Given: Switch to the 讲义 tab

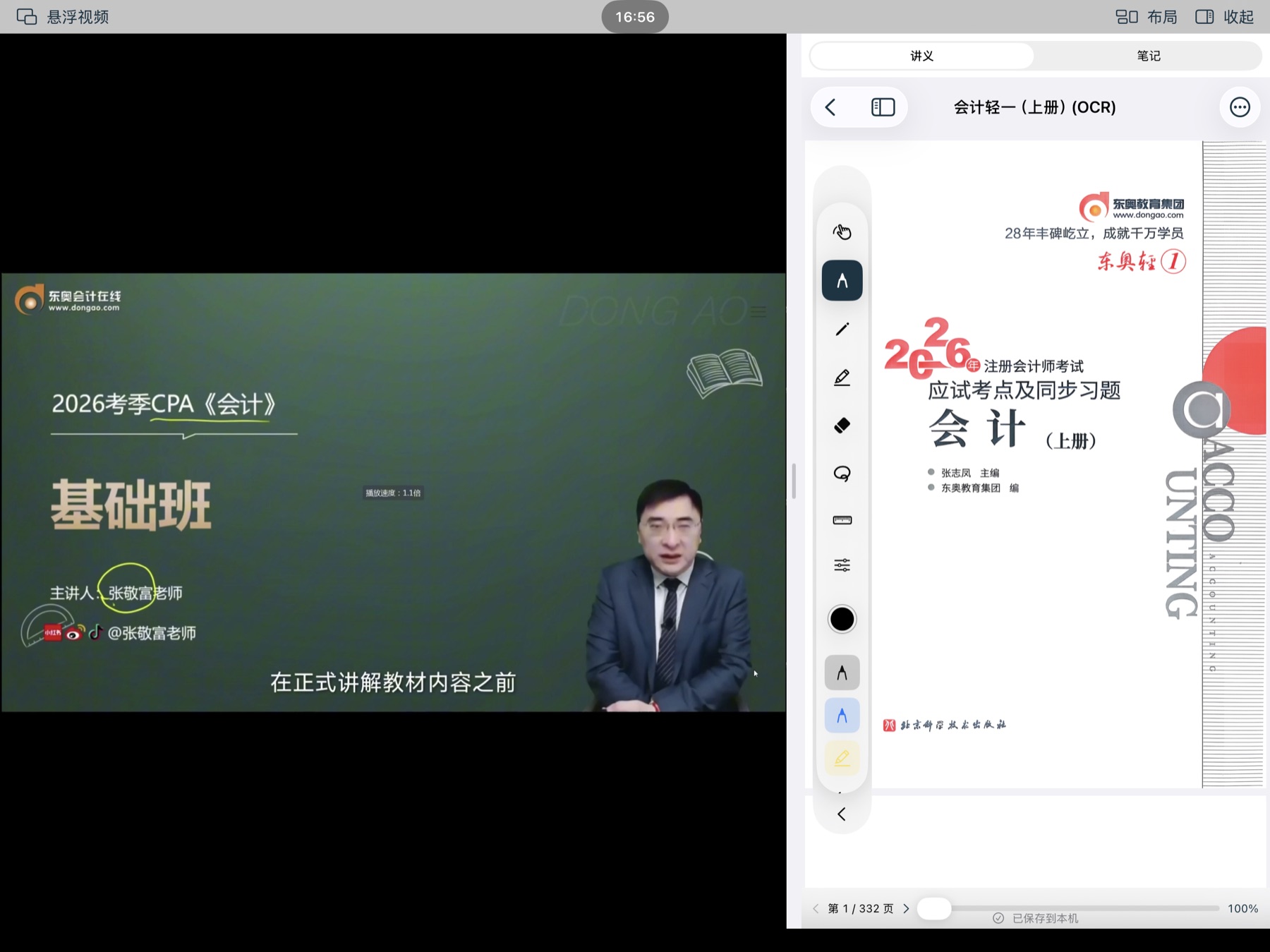Looking at the screenshot, I should (x=921, y=56).
